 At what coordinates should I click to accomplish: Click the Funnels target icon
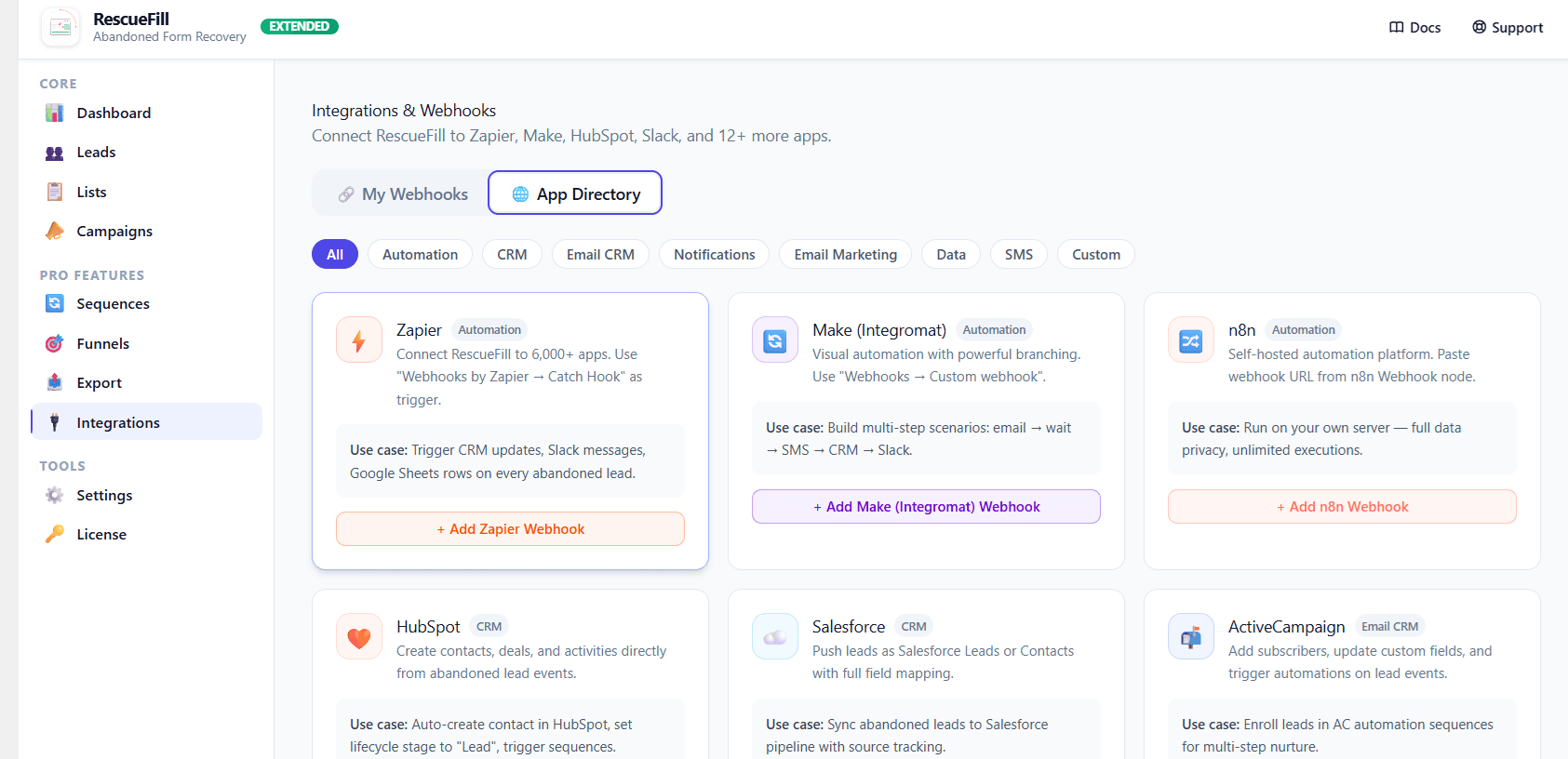tap(55, 343)
